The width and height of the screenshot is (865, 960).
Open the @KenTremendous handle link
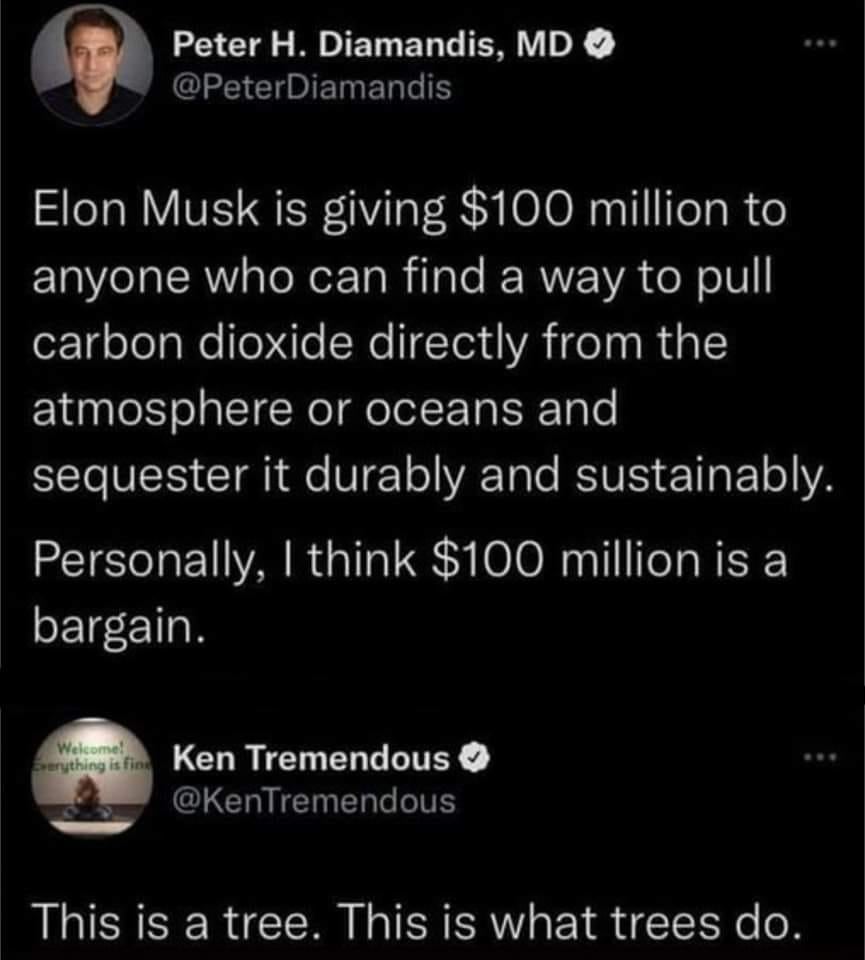(x=314, y=801)
